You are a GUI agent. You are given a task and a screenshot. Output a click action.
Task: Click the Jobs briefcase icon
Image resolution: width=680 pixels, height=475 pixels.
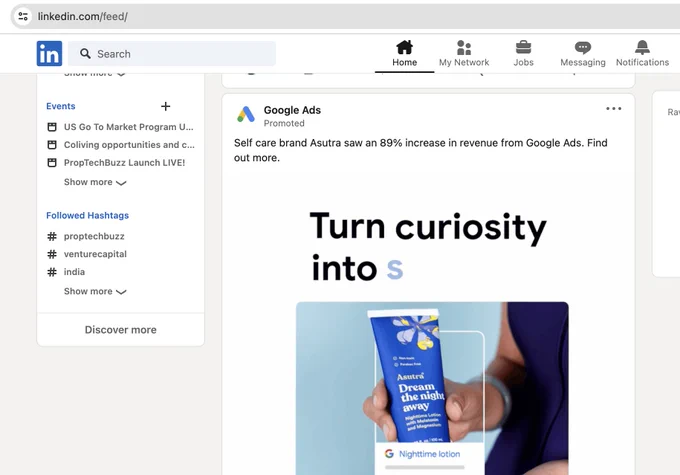523,47
